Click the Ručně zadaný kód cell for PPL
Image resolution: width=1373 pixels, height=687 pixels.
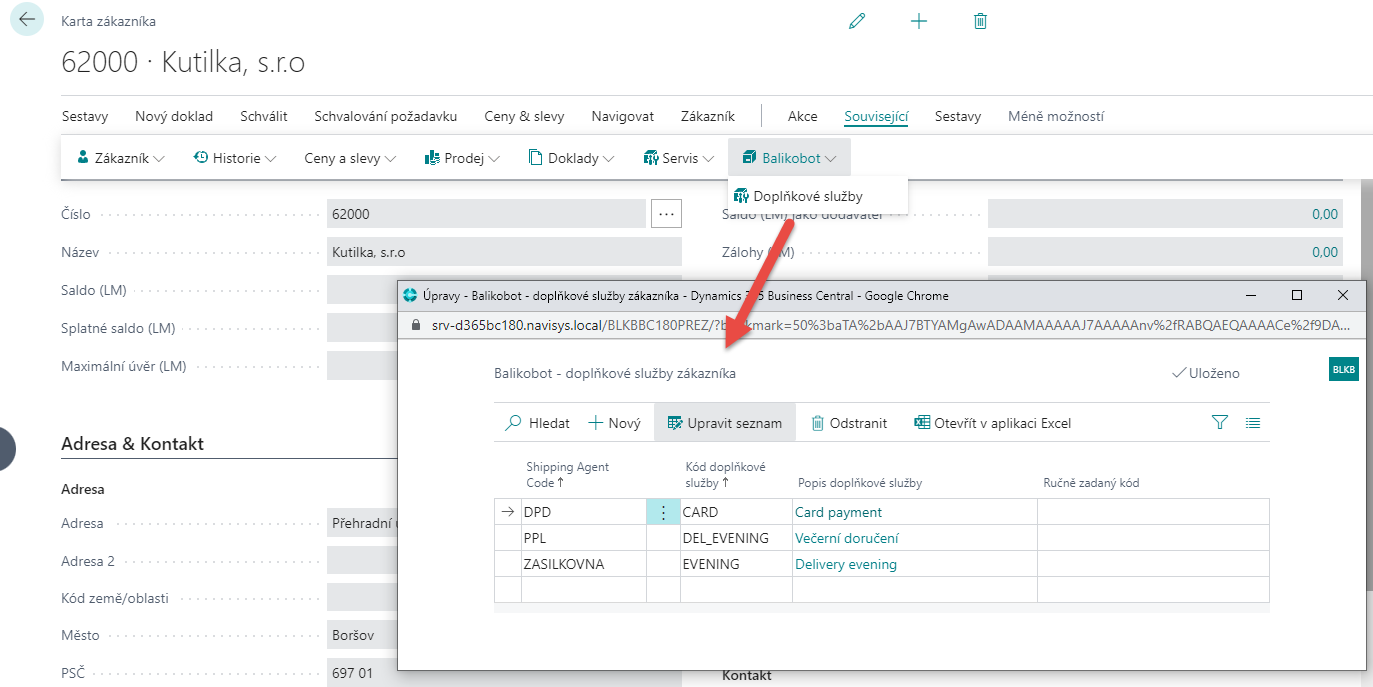[1152, 538]
